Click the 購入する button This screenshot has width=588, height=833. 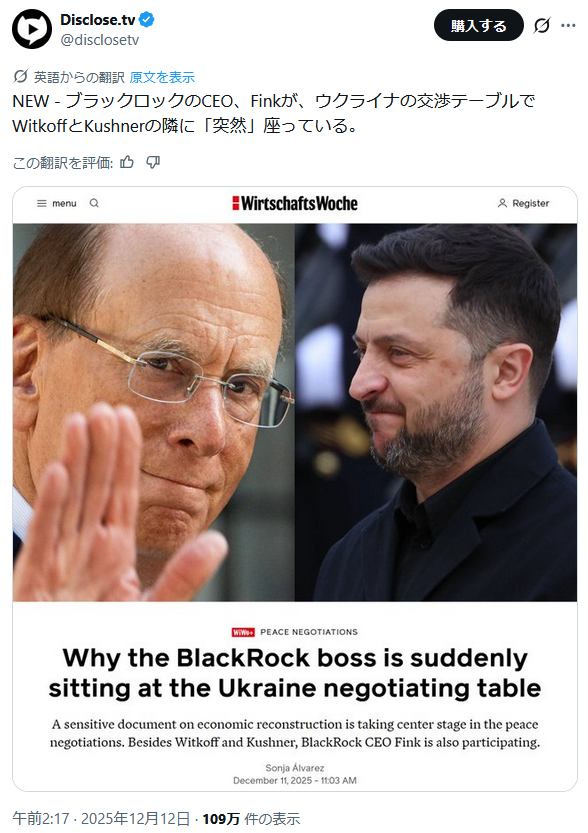click(479, 25)
